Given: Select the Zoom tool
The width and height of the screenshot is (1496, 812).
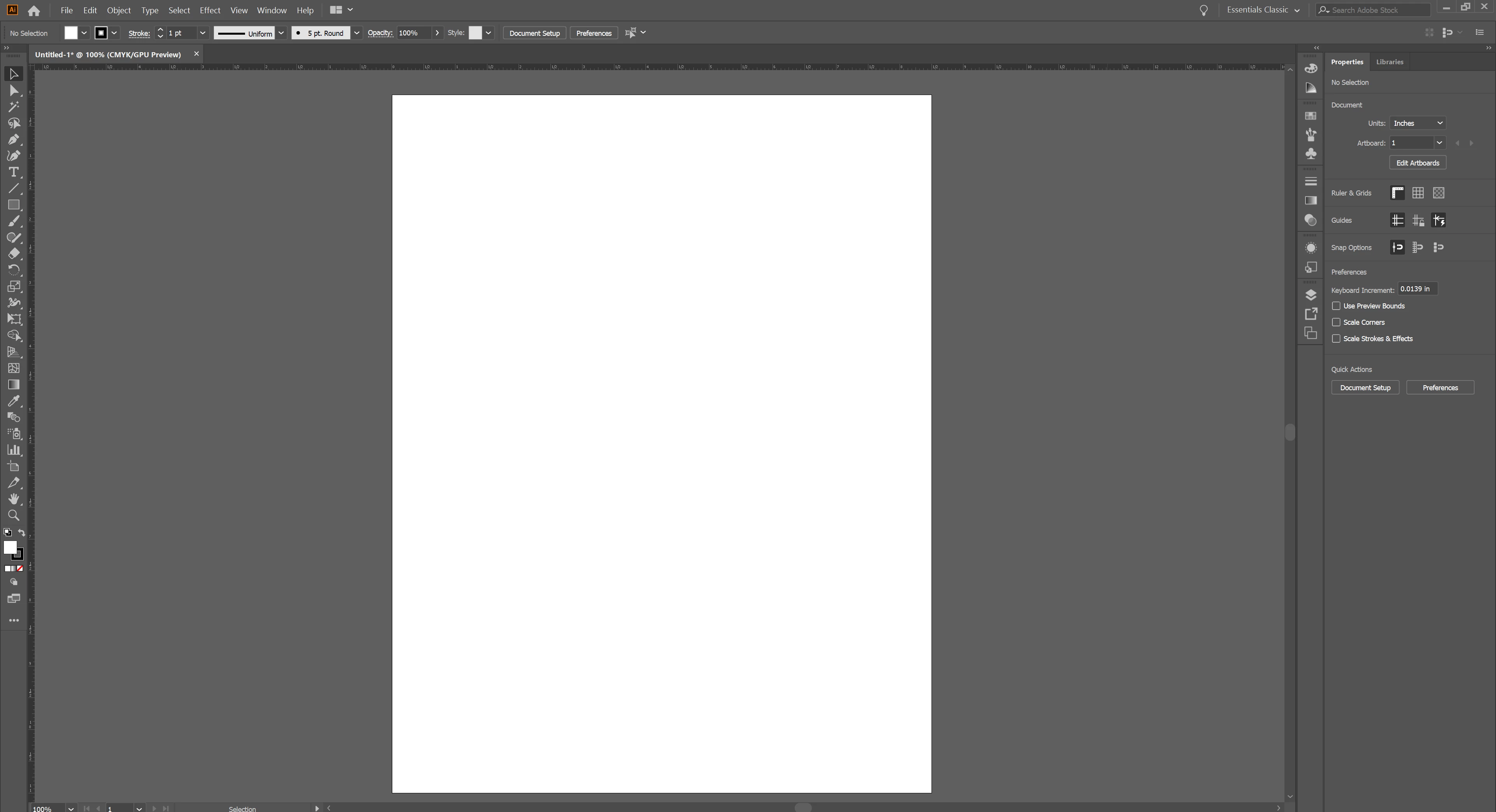Looking at the screenshot, I should [13, 515].
